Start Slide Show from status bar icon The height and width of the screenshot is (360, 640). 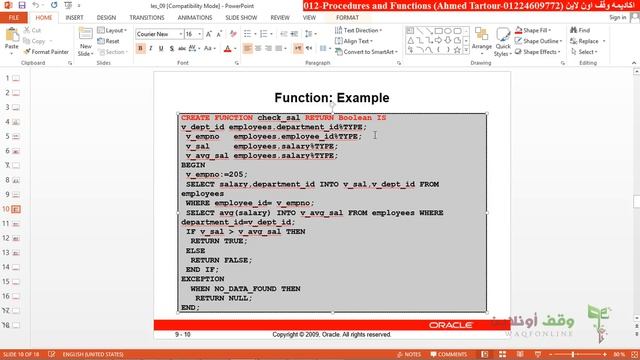pos(538,354)
